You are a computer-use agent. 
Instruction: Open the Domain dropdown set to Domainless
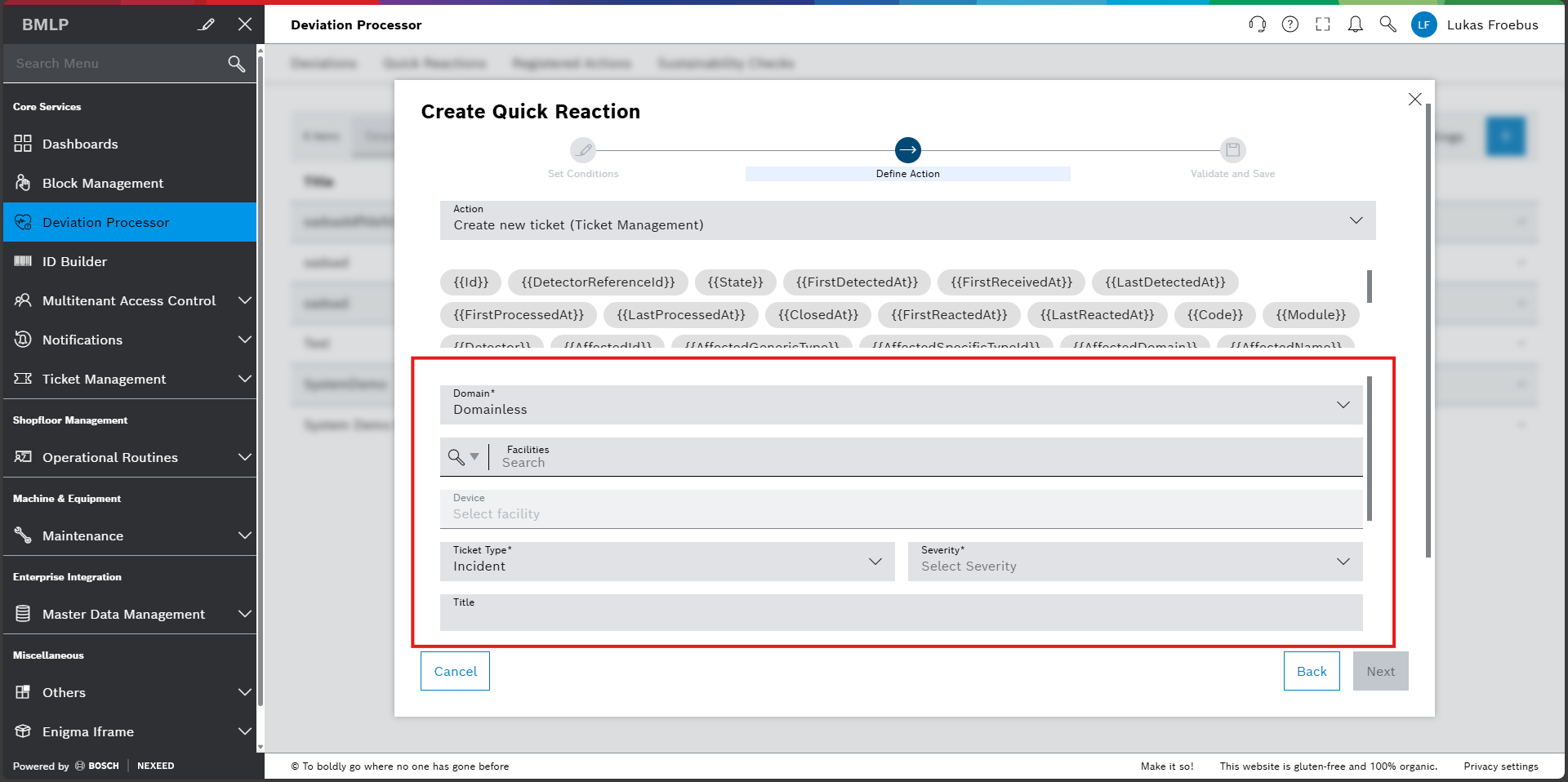pyautogui.click(x=1343, y=405)
